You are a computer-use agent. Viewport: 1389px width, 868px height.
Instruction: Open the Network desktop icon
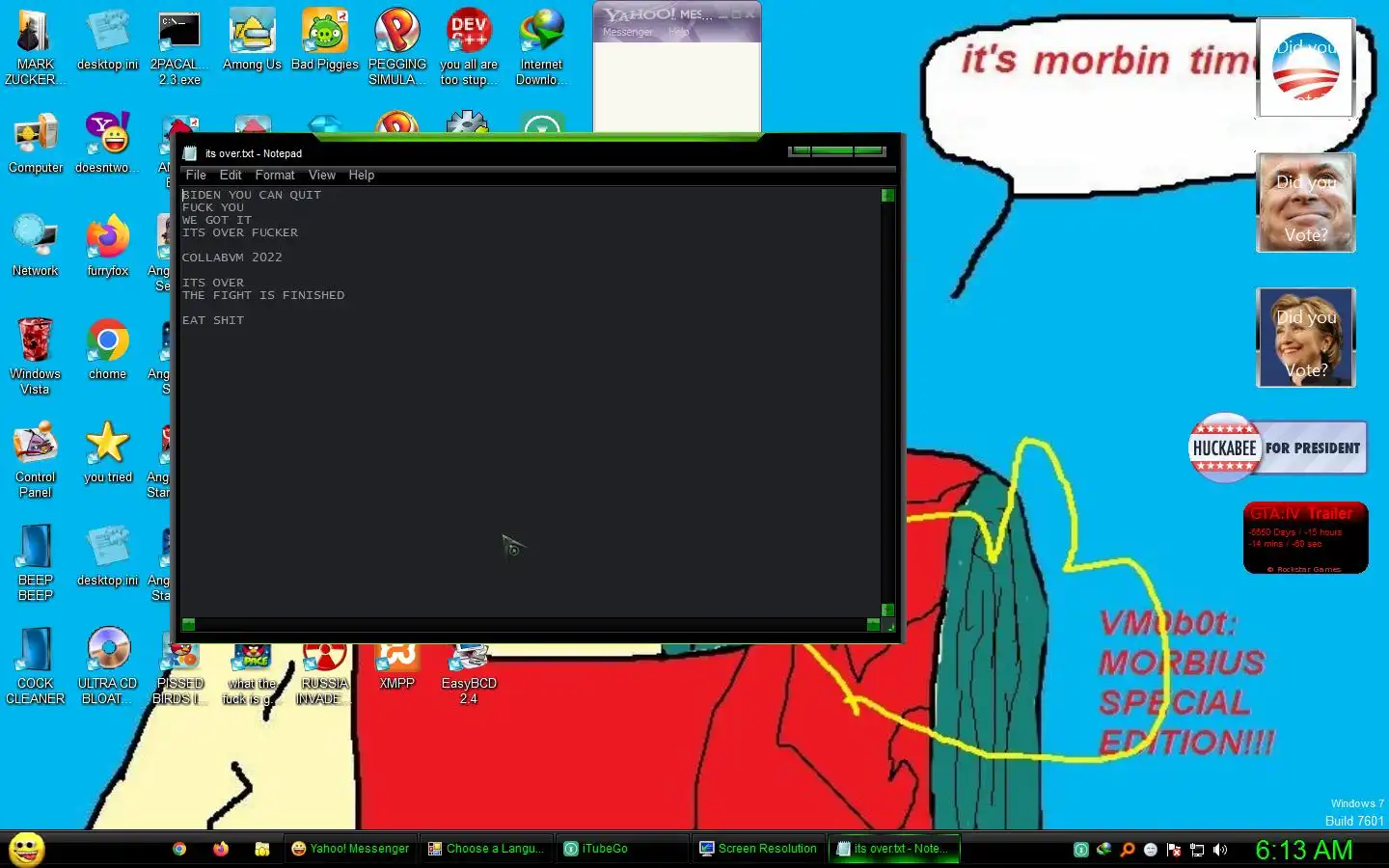pos(35,247)
